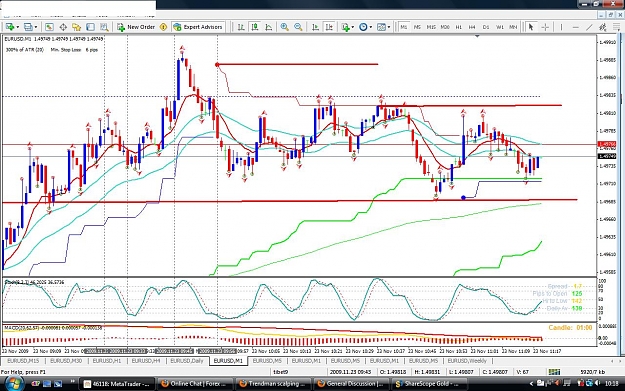This screenshot has width=625, height=391.
Task: Switch to the EURUSD,H1 chart tab
Action: (x=107, y=361)
